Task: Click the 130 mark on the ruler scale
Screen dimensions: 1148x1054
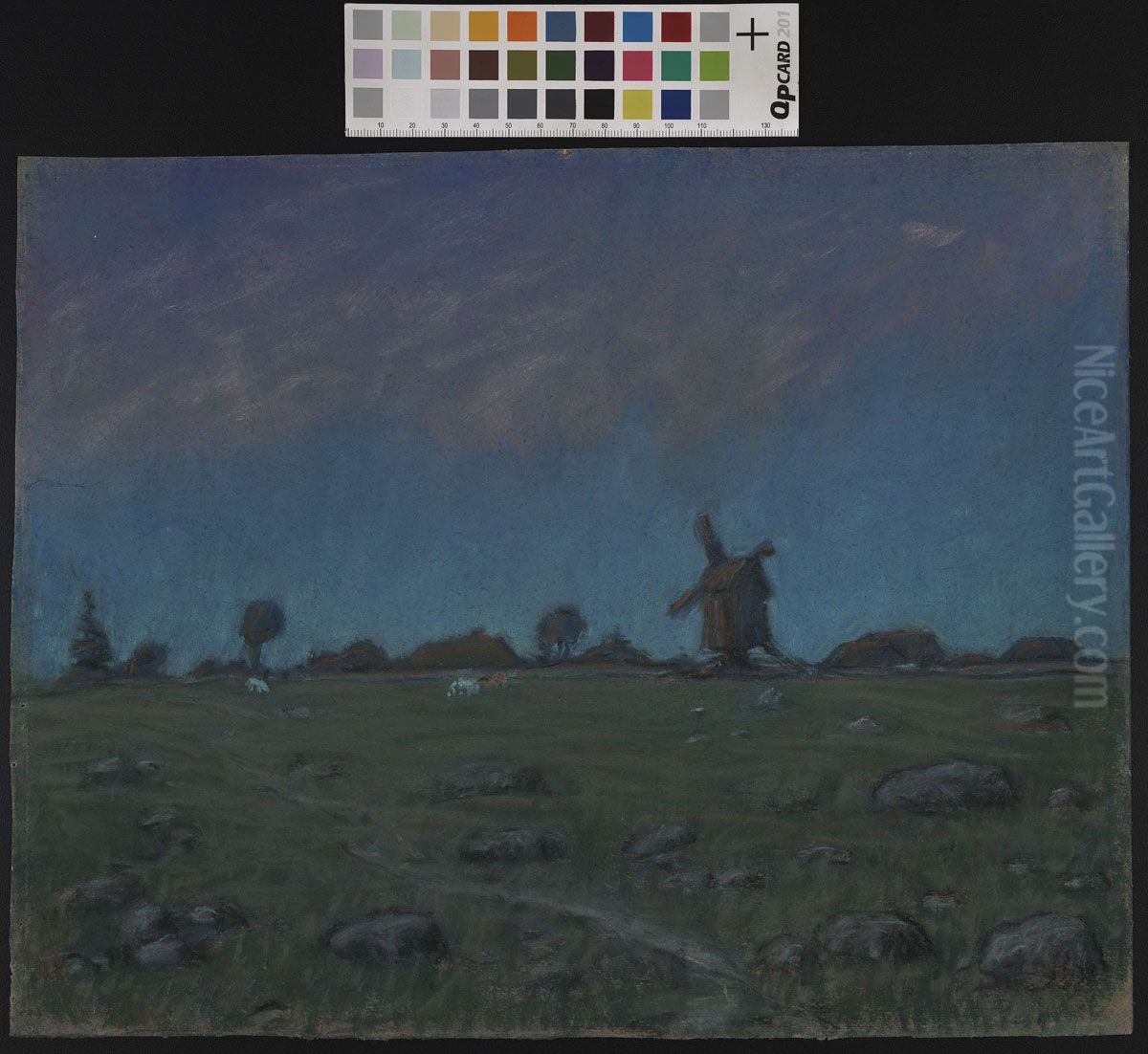Action: [x=764, y=126]
